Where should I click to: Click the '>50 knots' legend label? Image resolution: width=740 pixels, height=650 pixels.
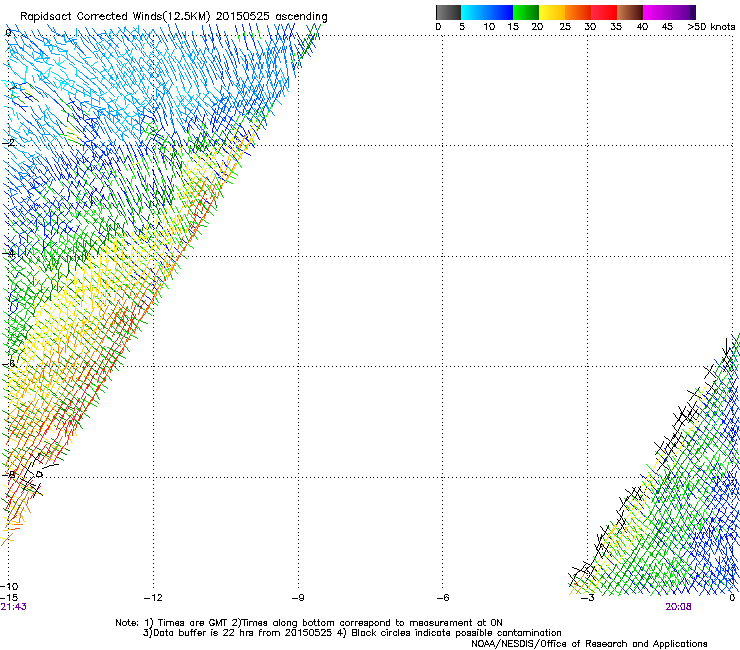[x=711, y=27]
